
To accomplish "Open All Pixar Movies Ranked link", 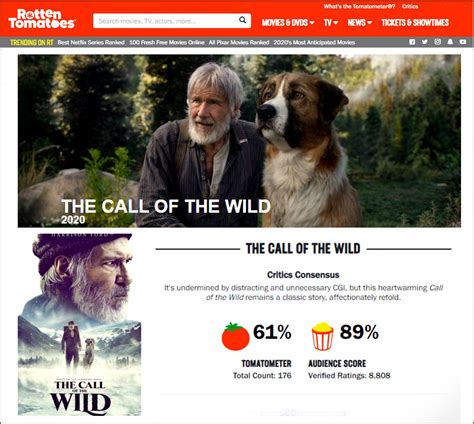I will click(x=239, y=42).
